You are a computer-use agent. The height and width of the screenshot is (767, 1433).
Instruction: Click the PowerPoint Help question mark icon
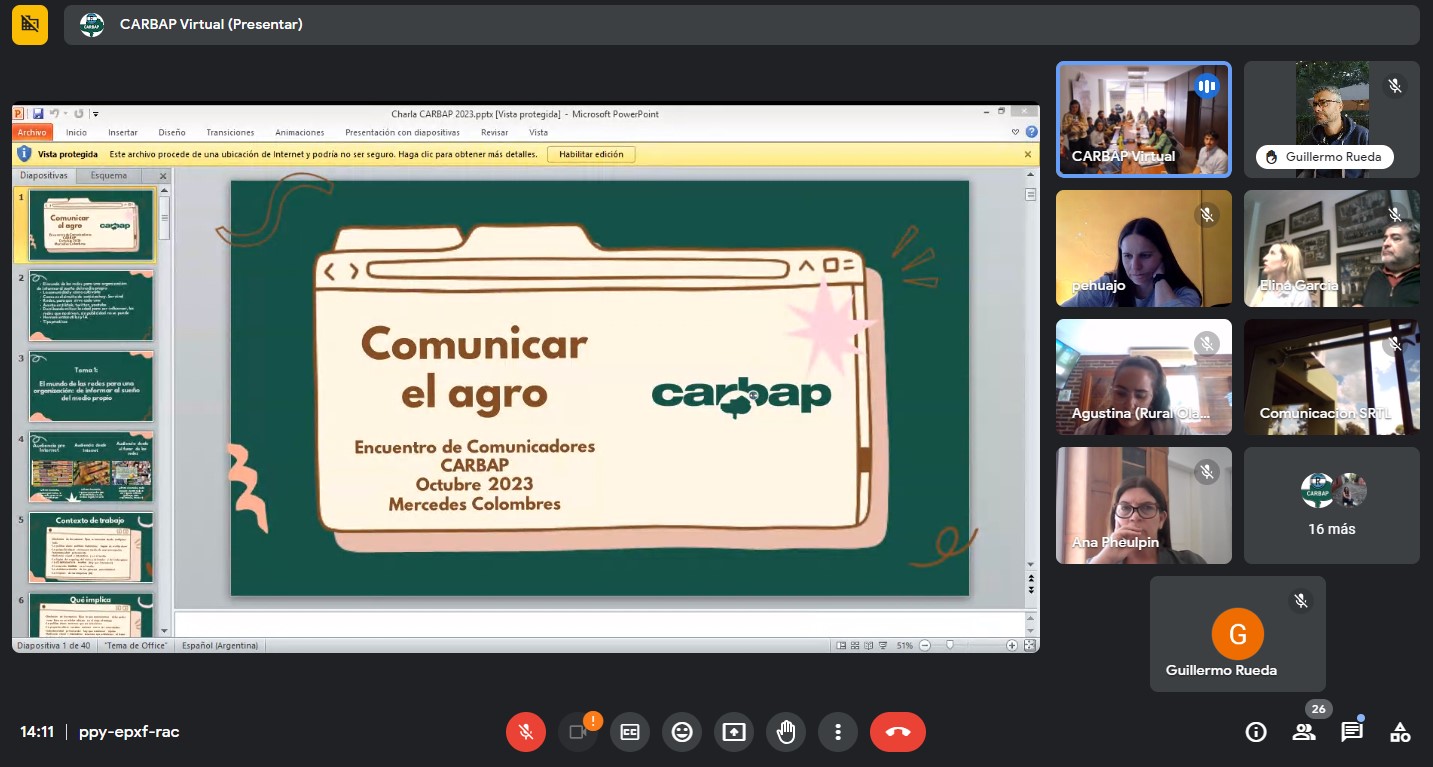pos(1031,132)
